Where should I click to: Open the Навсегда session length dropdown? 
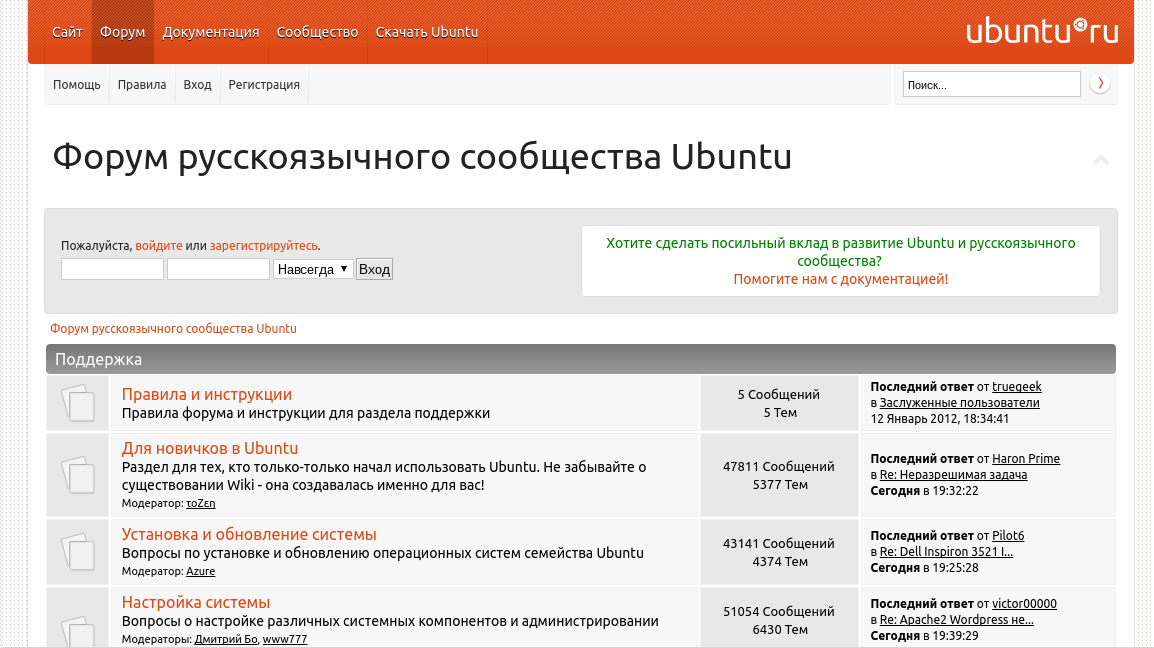tap(314, 270)
